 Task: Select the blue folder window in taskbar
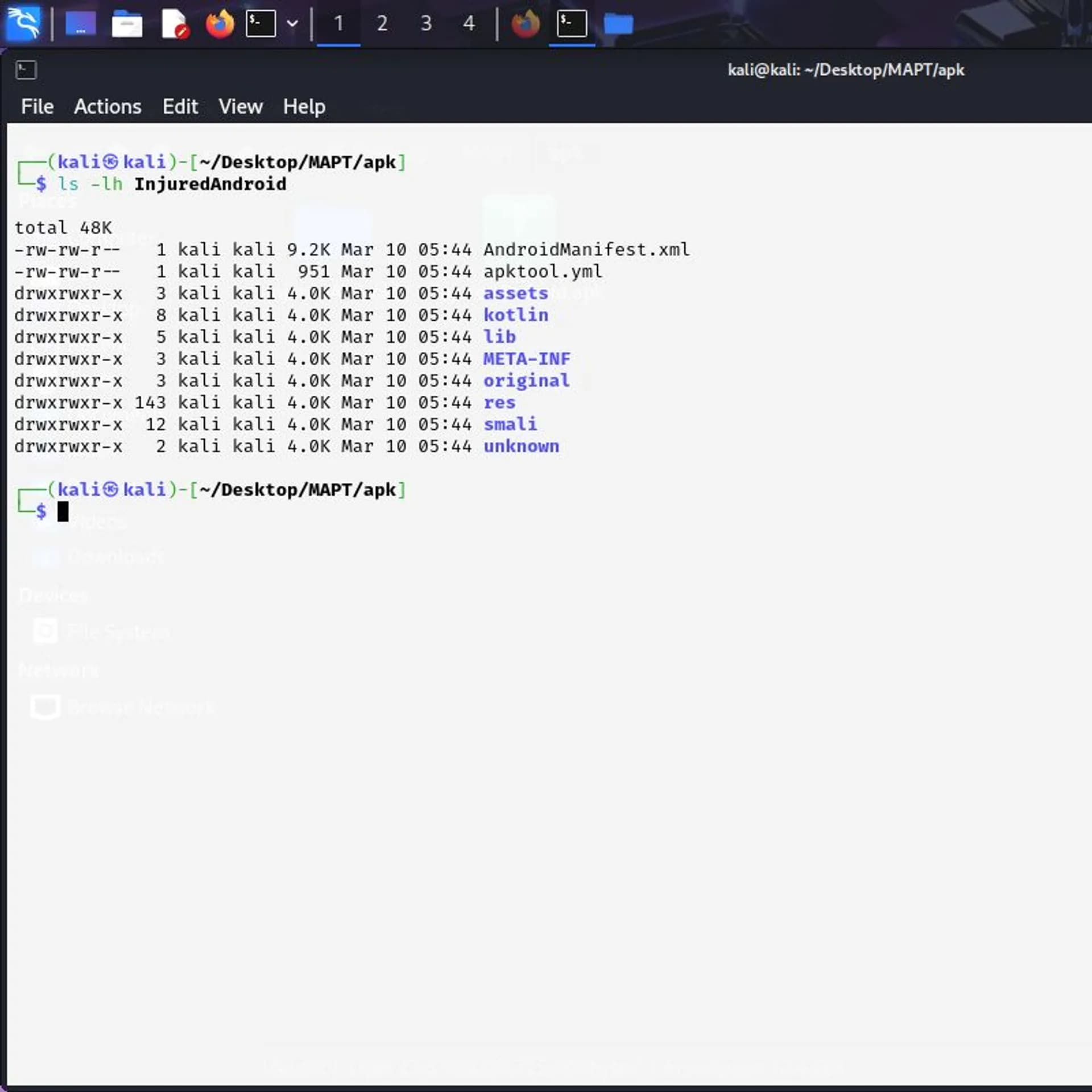[618, 24]
